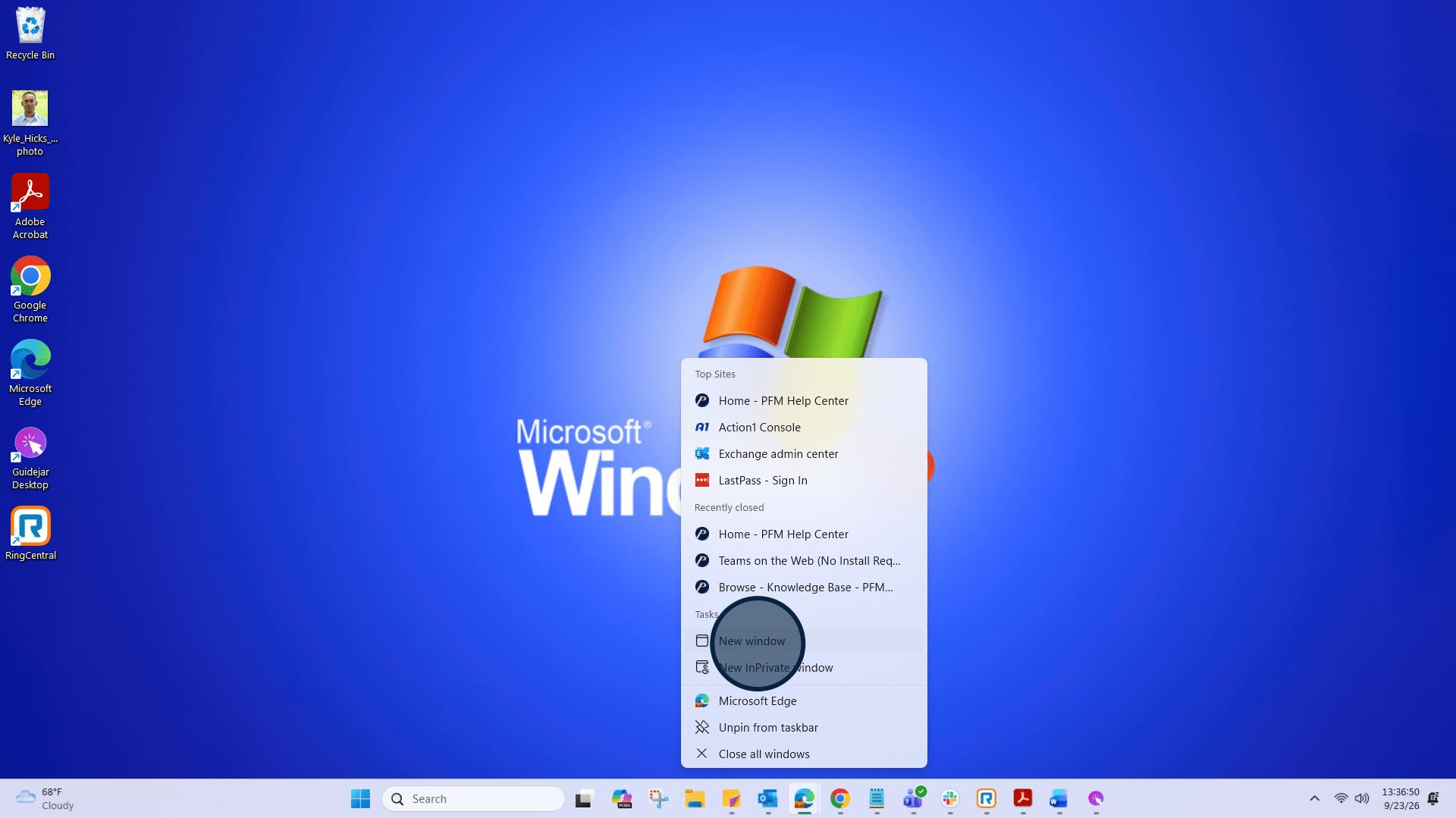Image resolution: width=1456 pixels, height=818 pixels.
Task: Launch Outlook from the taskbar
Action: 767,798
